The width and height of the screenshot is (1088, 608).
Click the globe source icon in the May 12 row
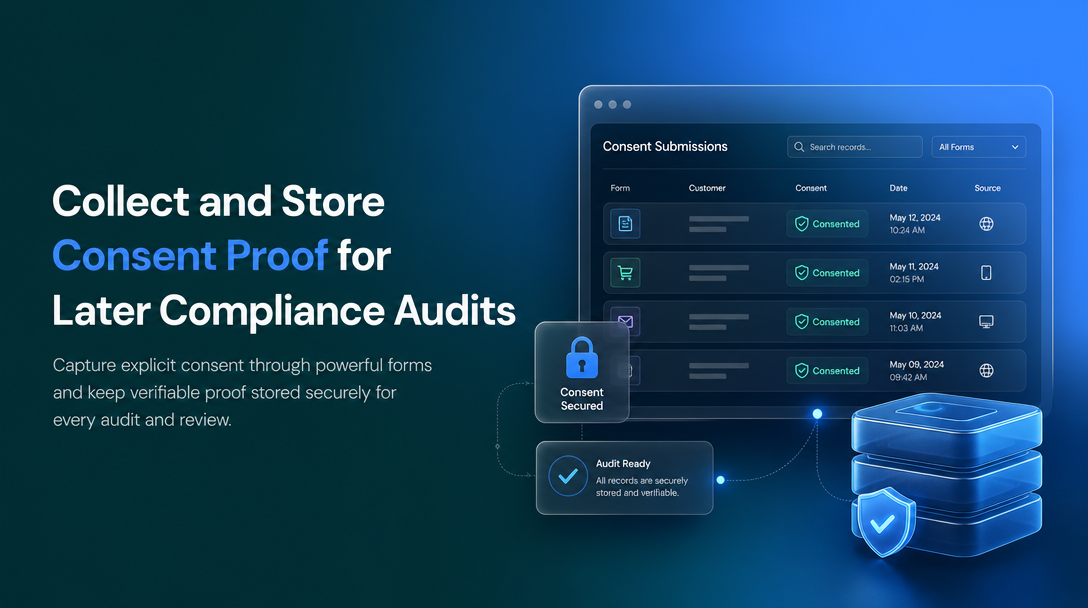[986, 223]
